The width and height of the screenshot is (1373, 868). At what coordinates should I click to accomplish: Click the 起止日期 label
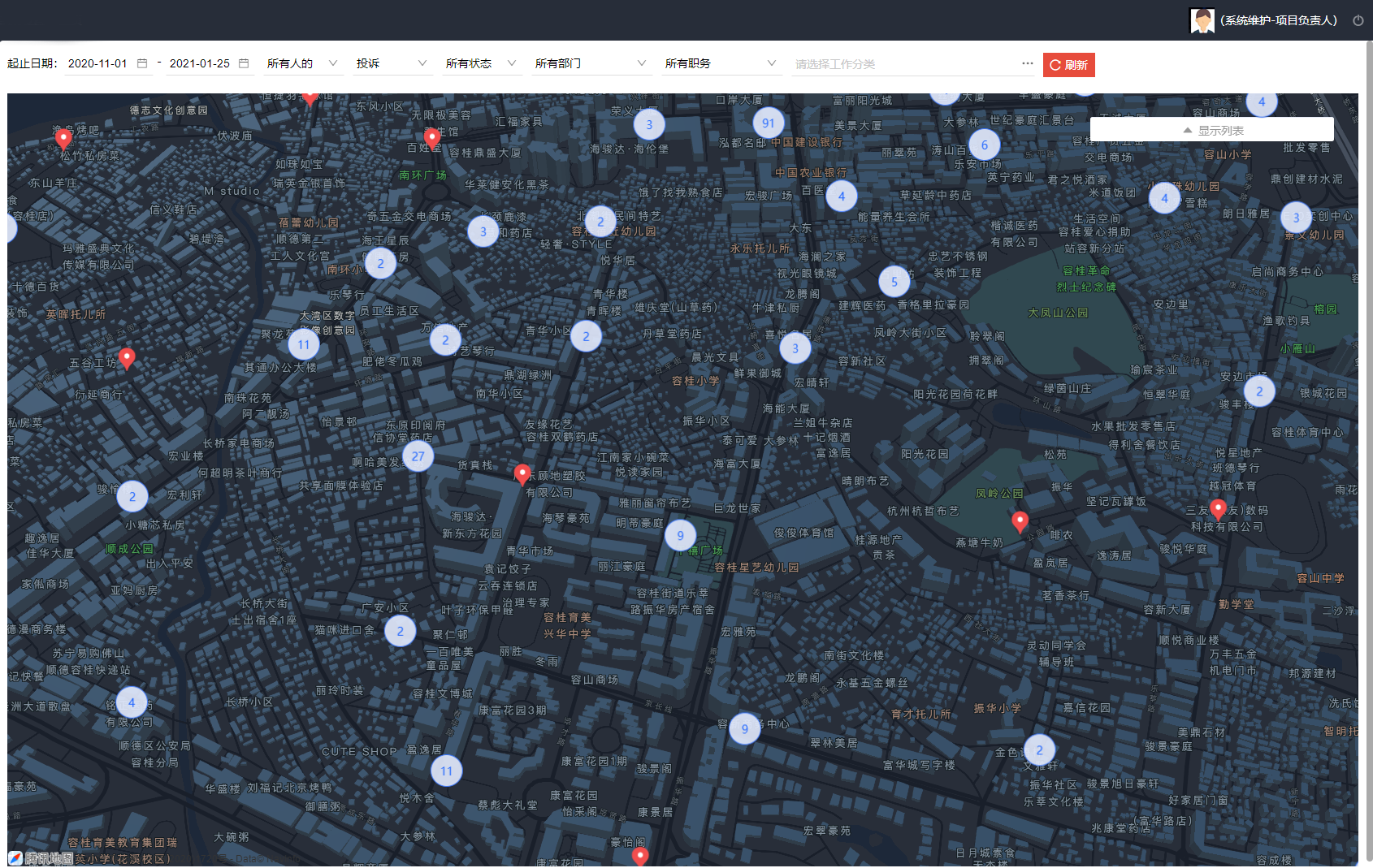click(32, 63)
